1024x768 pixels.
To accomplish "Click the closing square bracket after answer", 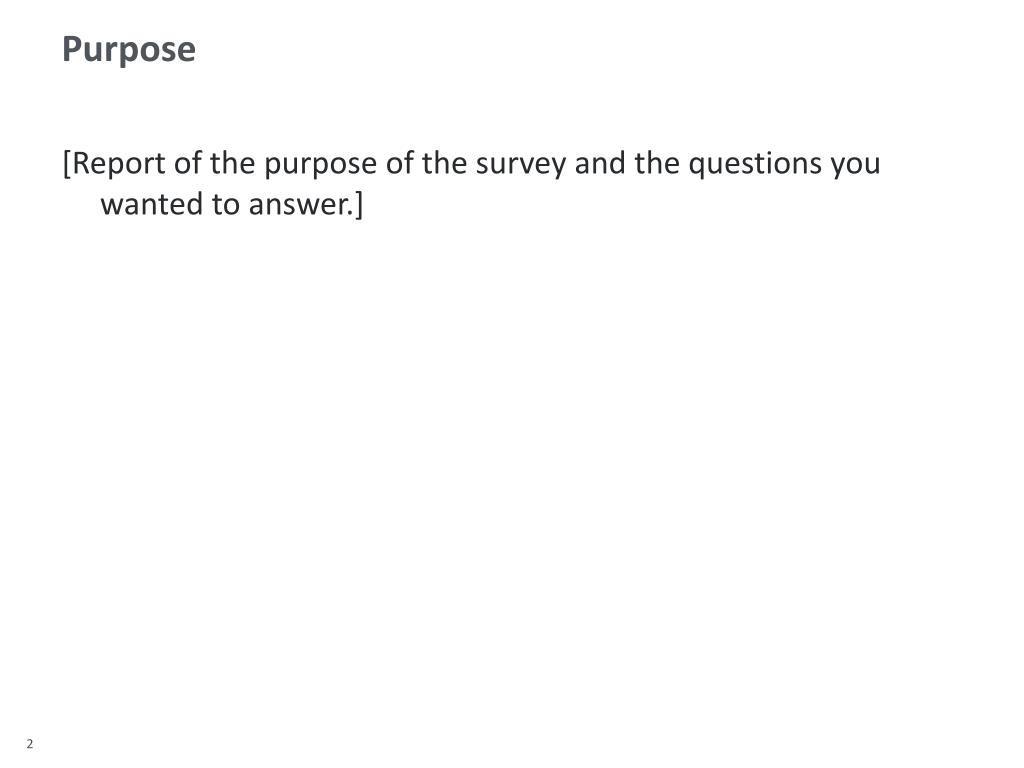I will pos(359,205).
